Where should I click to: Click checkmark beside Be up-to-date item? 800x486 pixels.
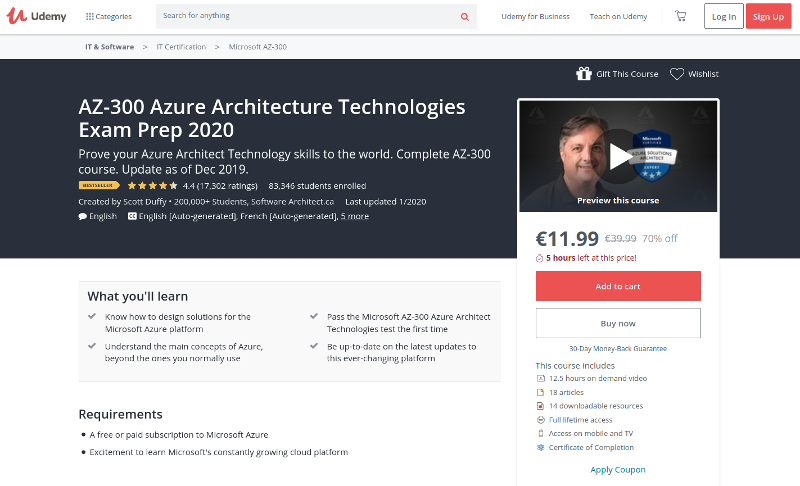[x=314, y=346]
